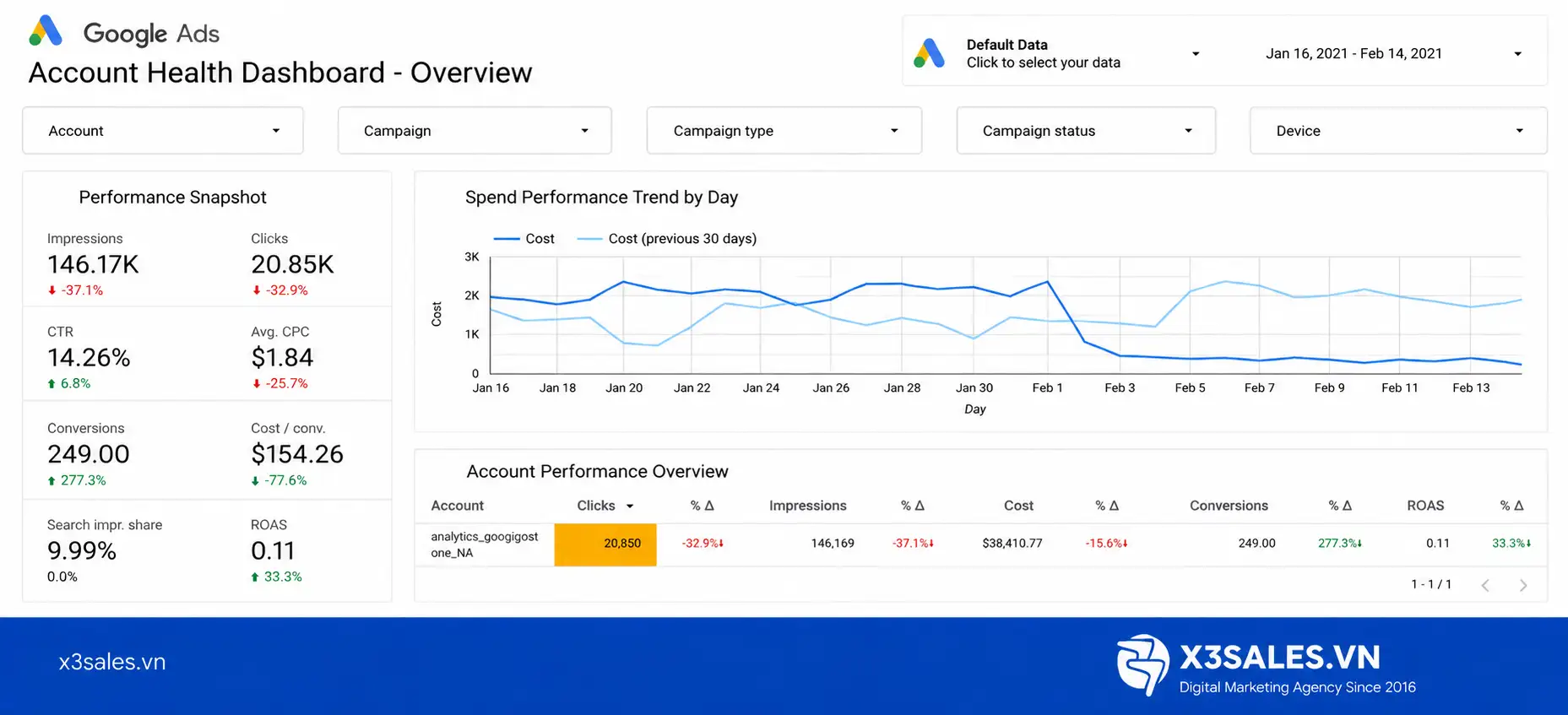Click the Google Ads logo in header
This screenshot has width=1568, height=715.
pyautogui.click(x=124, y=32)
